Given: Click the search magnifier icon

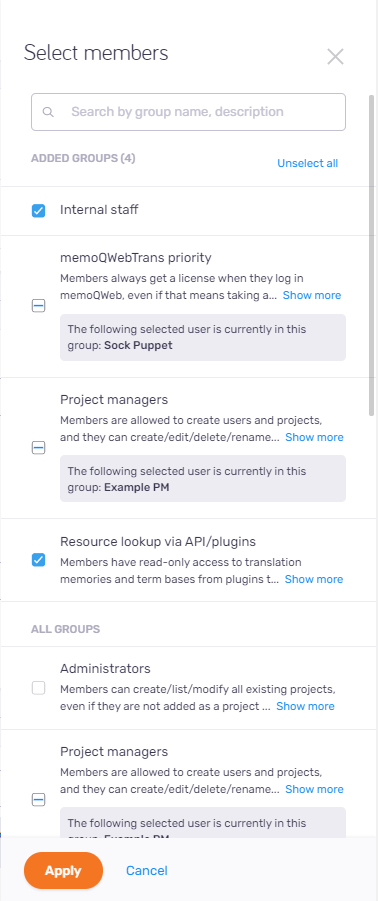Looking at the screenshot, I should [x=48, y=112].
